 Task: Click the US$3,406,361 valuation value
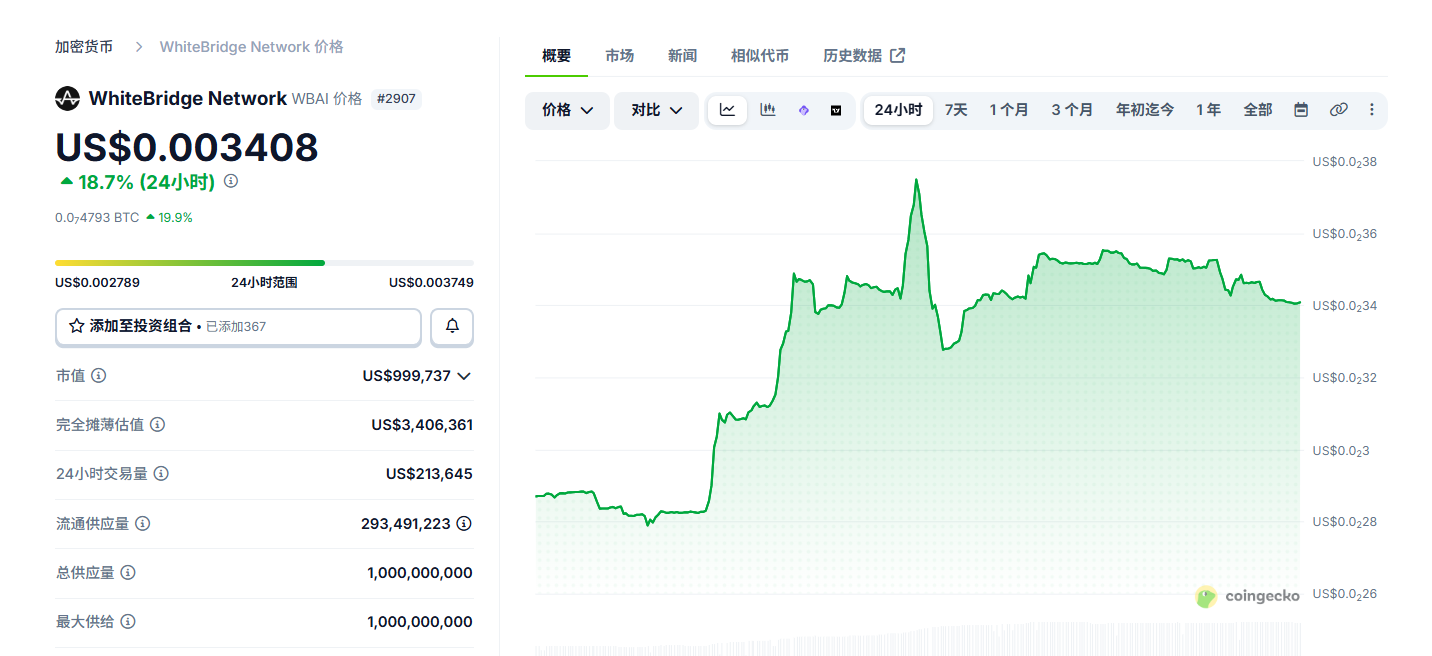[422, 425]
